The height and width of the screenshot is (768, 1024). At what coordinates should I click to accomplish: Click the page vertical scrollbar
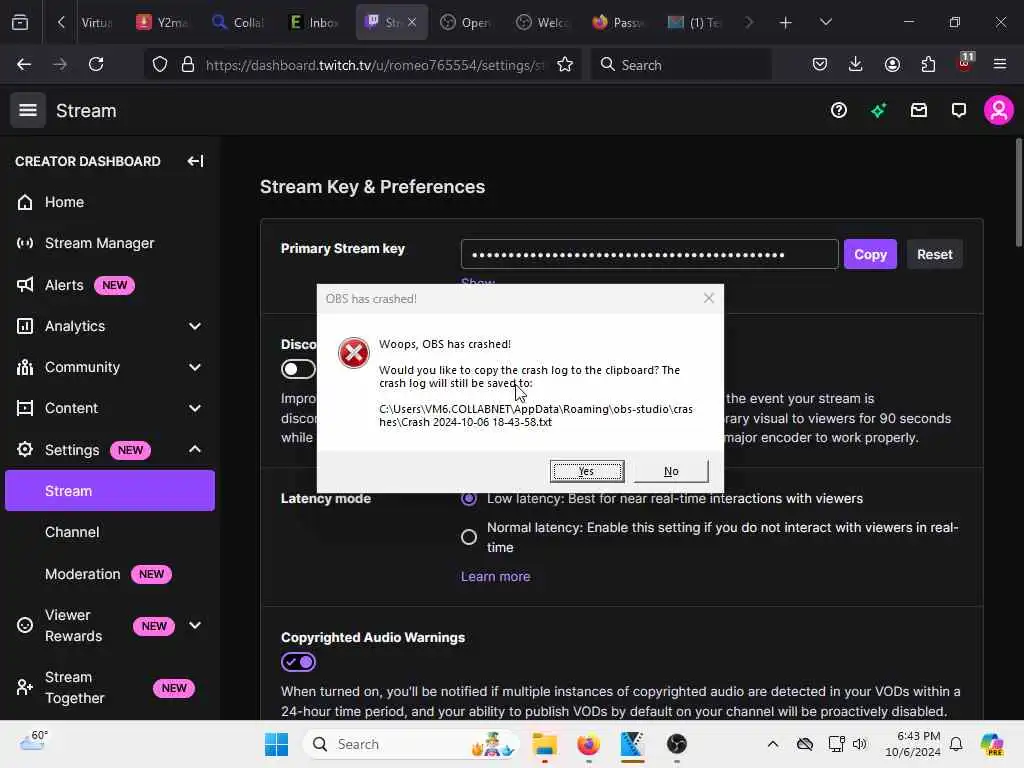1018,193
